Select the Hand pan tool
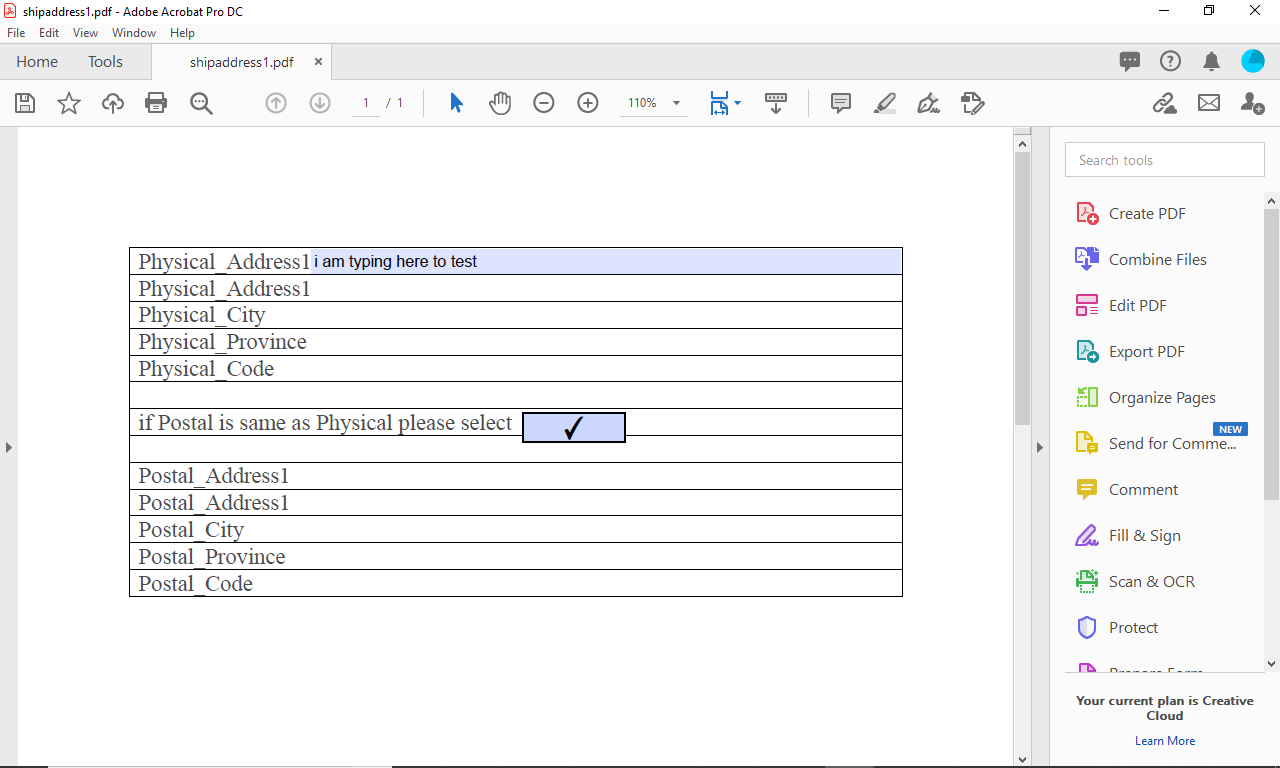Screen dimensions: 1280x768 pos(500,103)
